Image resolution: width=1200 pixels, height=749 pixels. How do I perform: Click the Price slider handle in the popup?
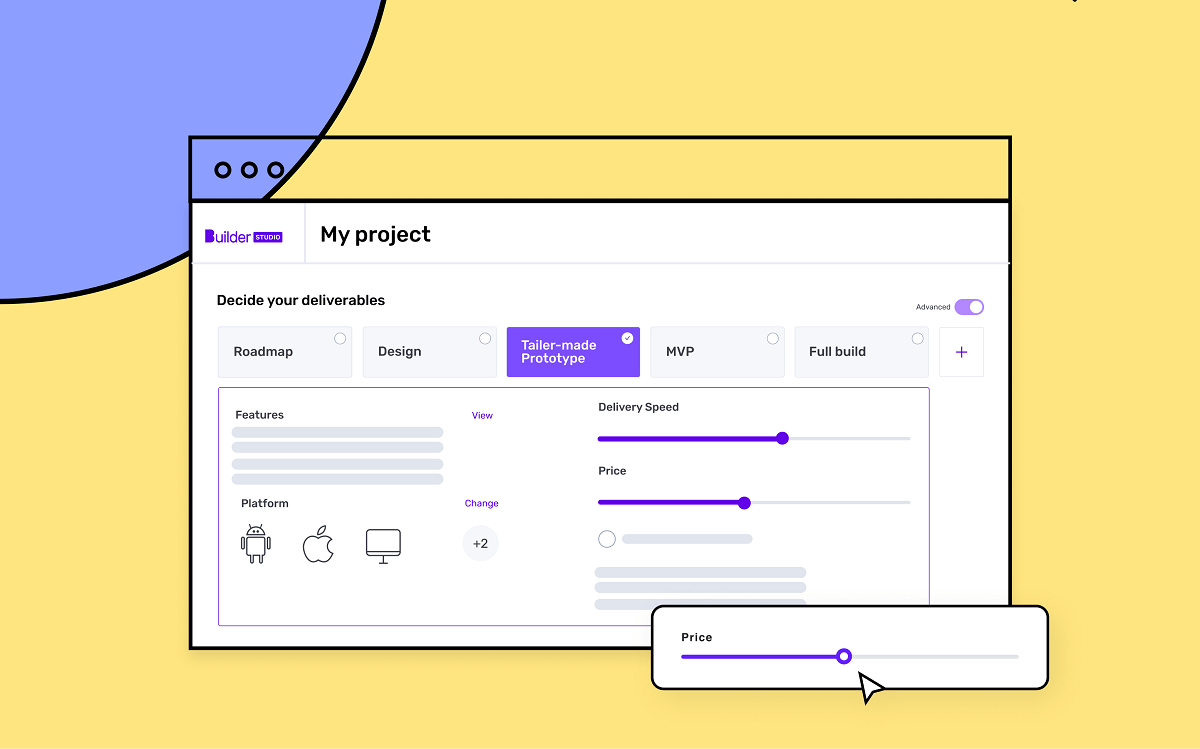(x=844, y=656)
